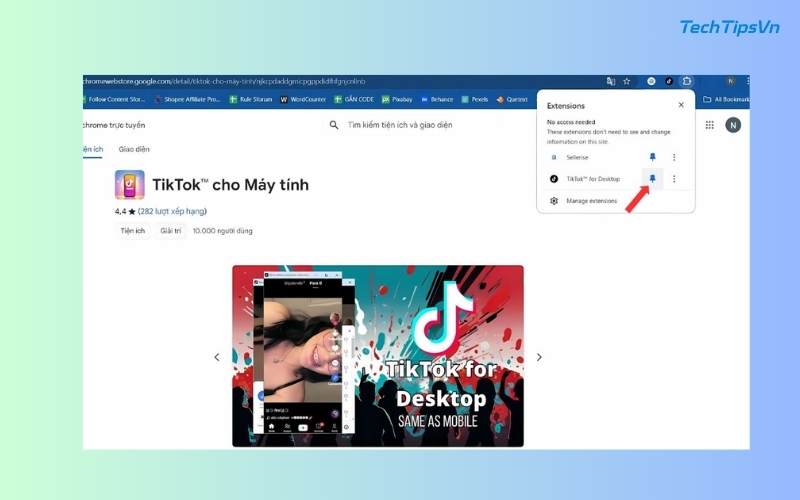Open the GẮN CODE bookmark
The width and height of the screenshot is (800, 500).
pos(355,99)
